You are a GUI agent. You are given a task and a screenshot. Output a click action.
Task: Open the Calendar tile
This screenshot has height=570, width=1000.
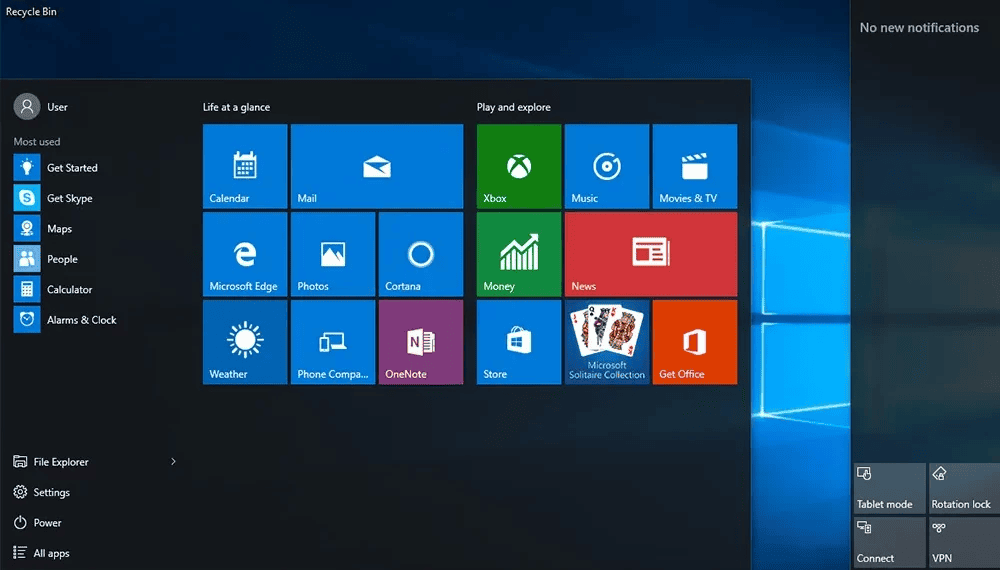(x=245, y=166)
